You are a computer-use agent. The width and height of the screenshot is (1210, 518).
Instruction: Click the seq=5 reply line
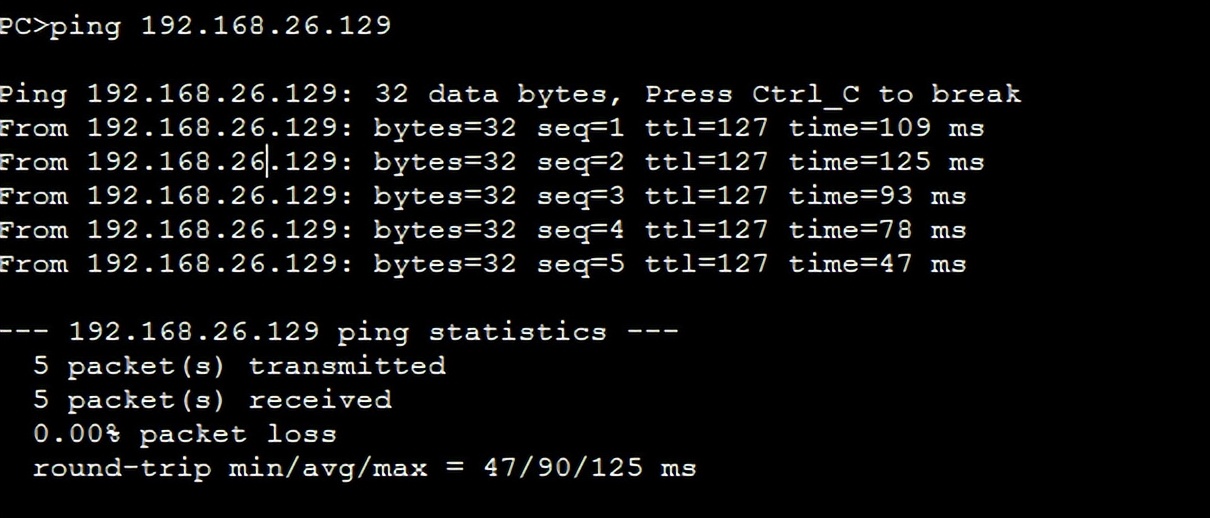click(x=483, y=264)
